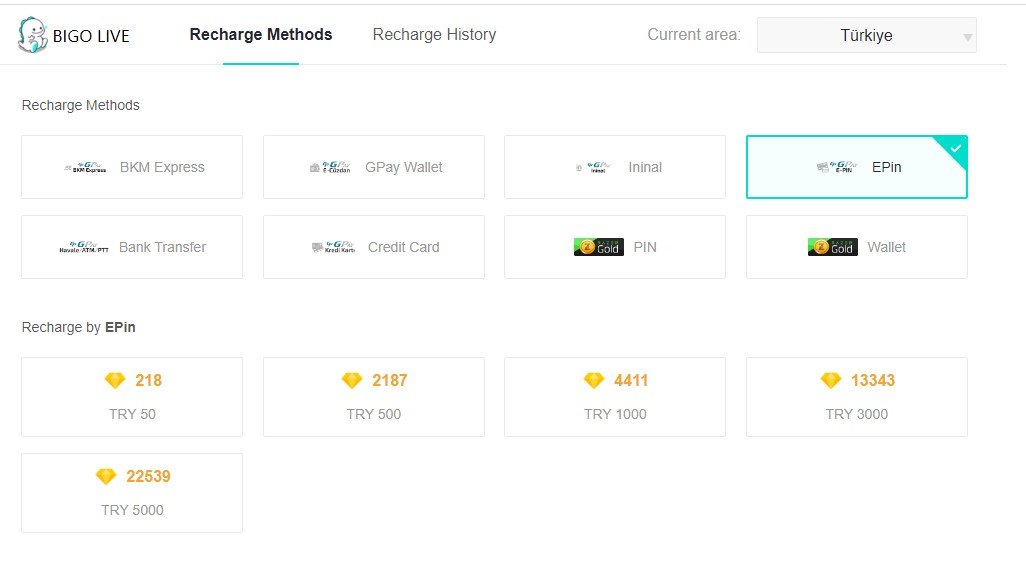Screen dimensions: 1026x576
Task: Click the diamond icon next to 218
Action: pyautogui.click(x=115, y=380)
